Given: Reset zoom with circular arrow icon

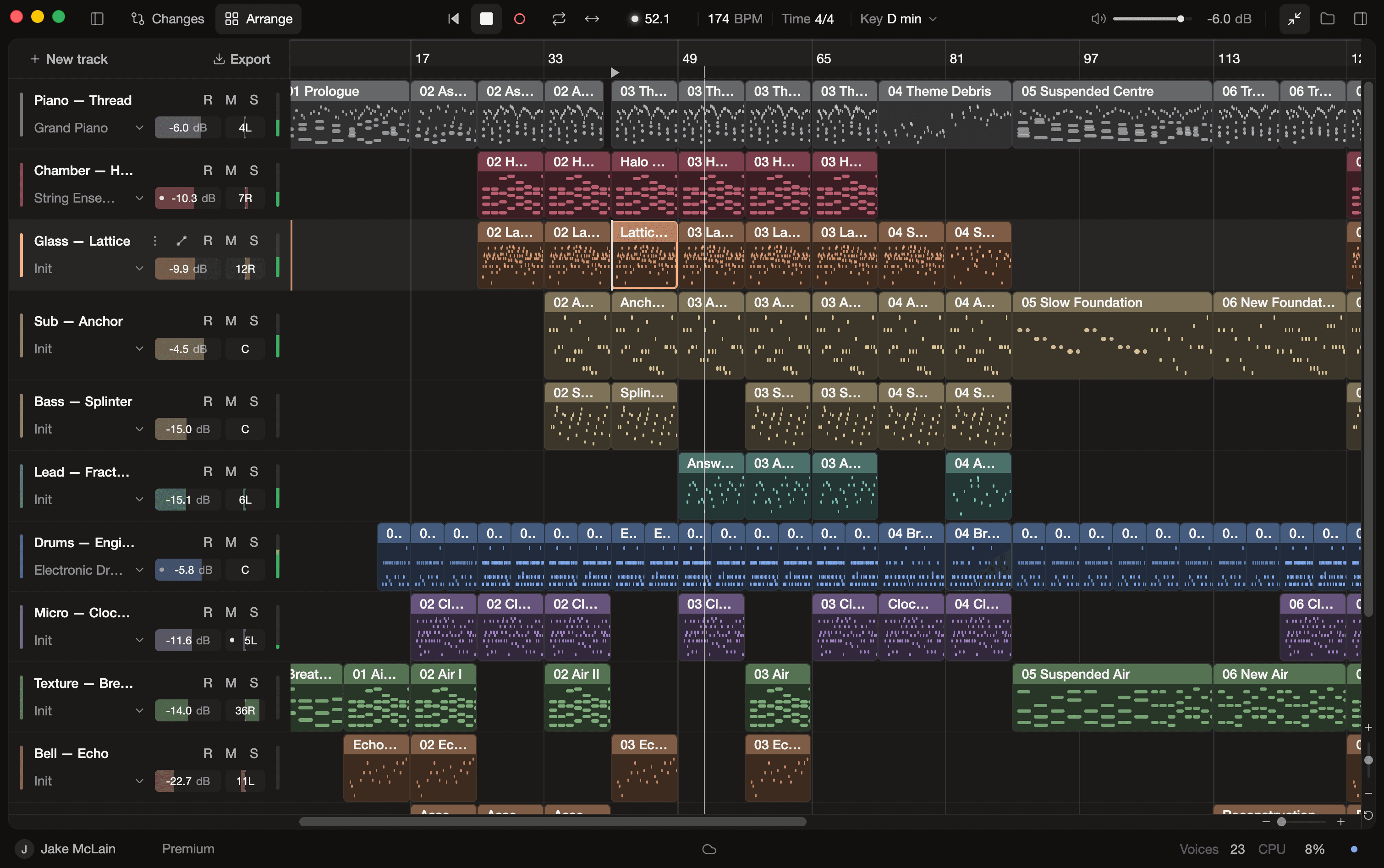Looking at the screenshot, I should click(x=1368, y=815).
